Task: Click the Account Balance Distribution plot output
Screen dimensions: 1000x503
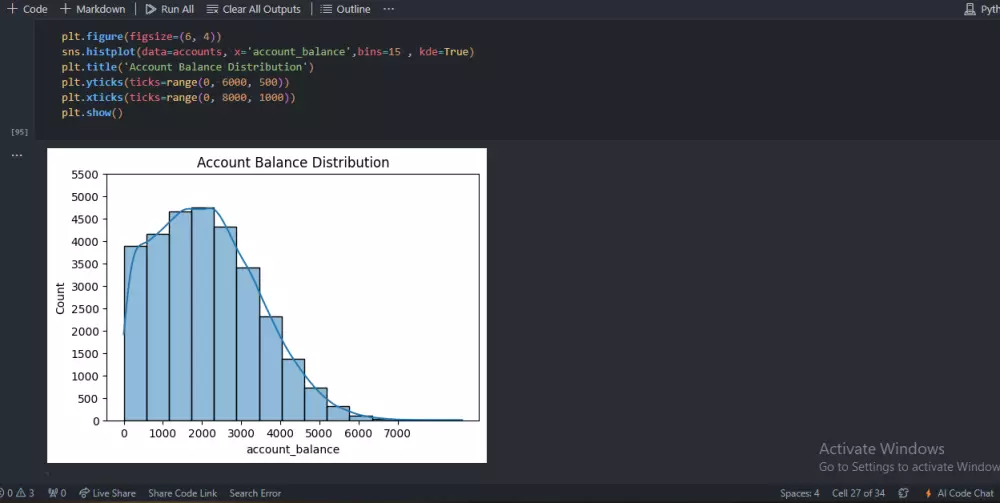Action: (x=267, y=305)
